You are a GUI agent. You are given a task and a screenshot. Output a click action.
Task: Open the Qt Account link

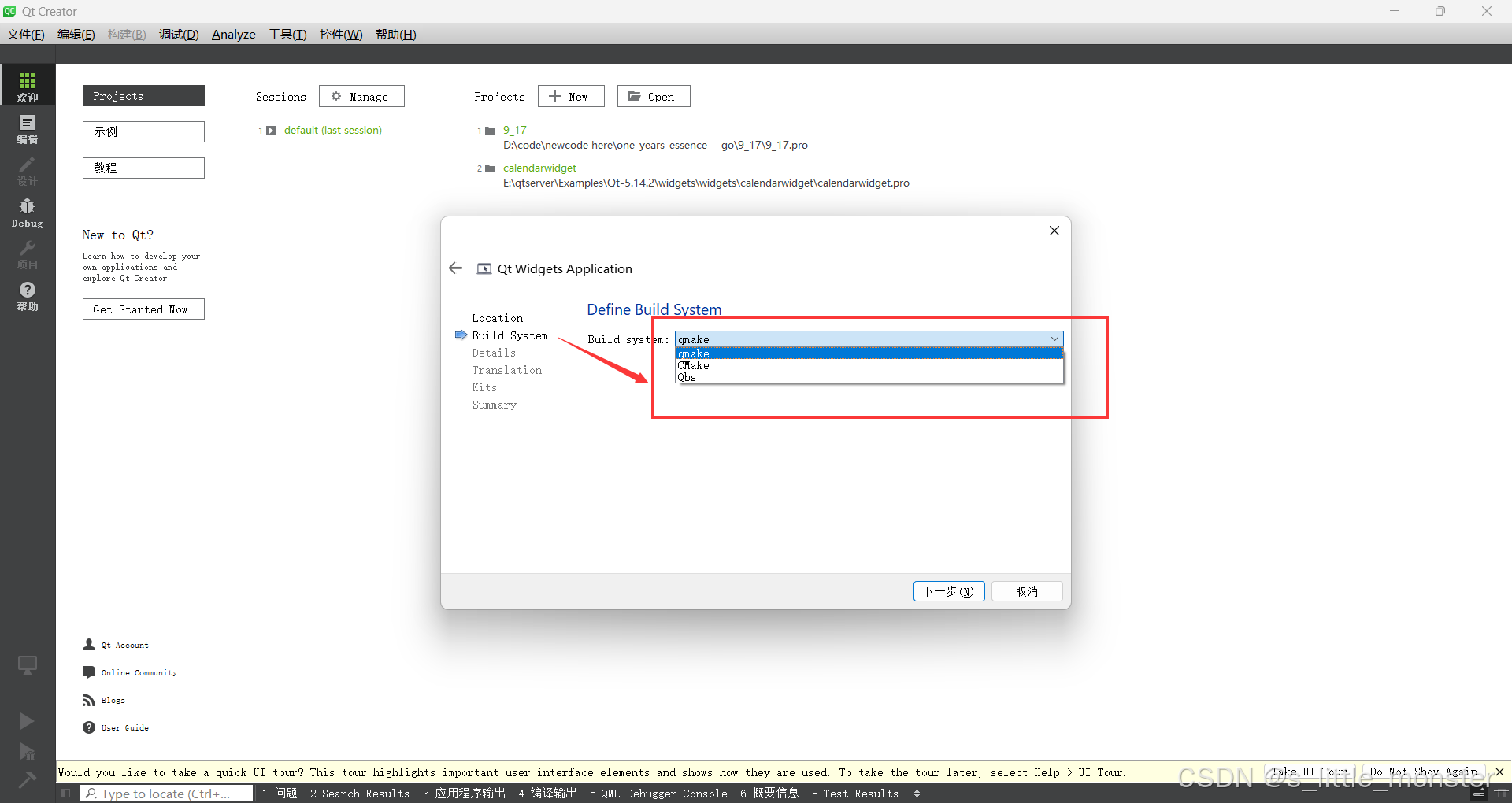(124, 646)
